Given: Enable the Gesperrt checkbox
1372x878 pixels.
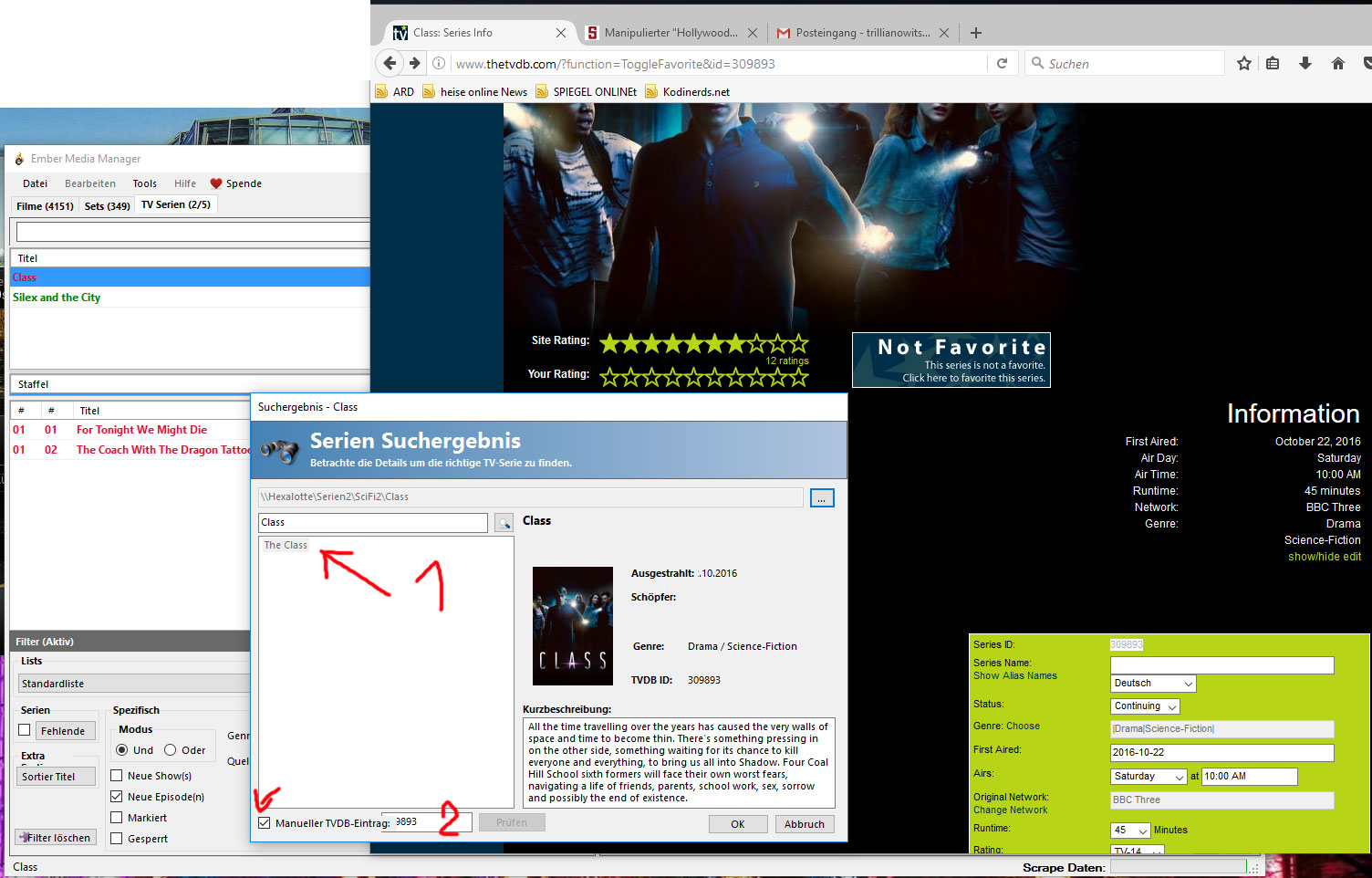Looking at the screenshot, I should pyautogui.click(x=117, y=839).
